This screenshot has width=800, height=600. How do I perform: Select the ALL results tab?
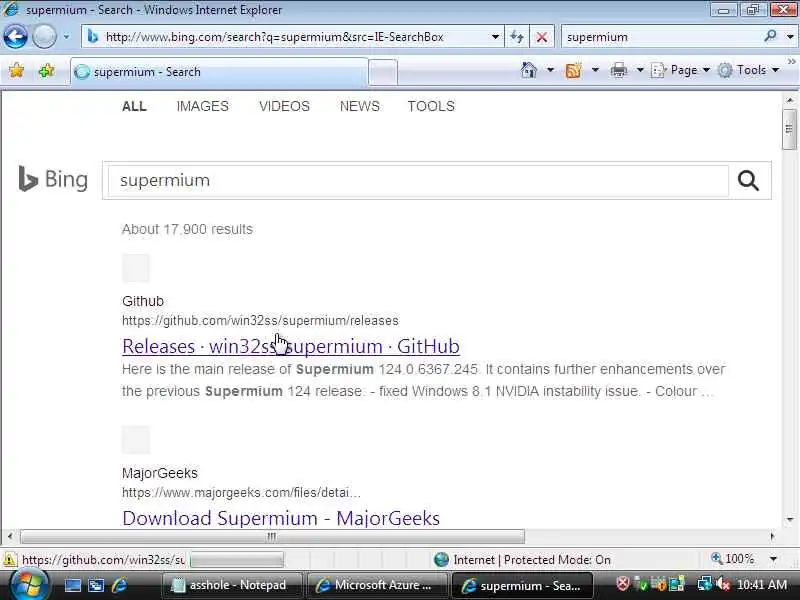134,106
